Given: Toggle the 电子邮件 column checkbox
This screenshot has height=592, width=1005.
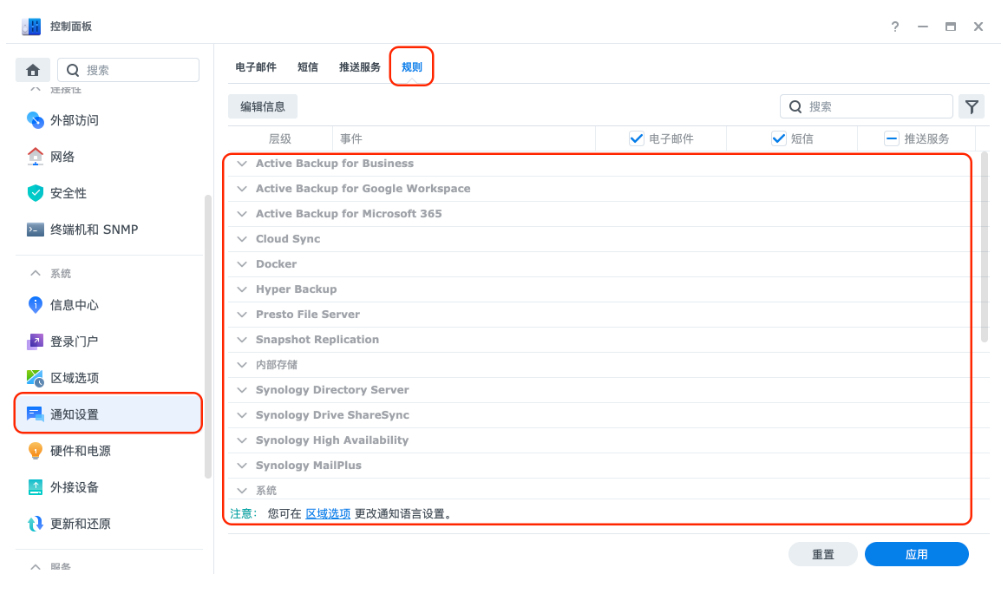Looking at the screenshot, I should pyautogui.click(x=636, y=138).
